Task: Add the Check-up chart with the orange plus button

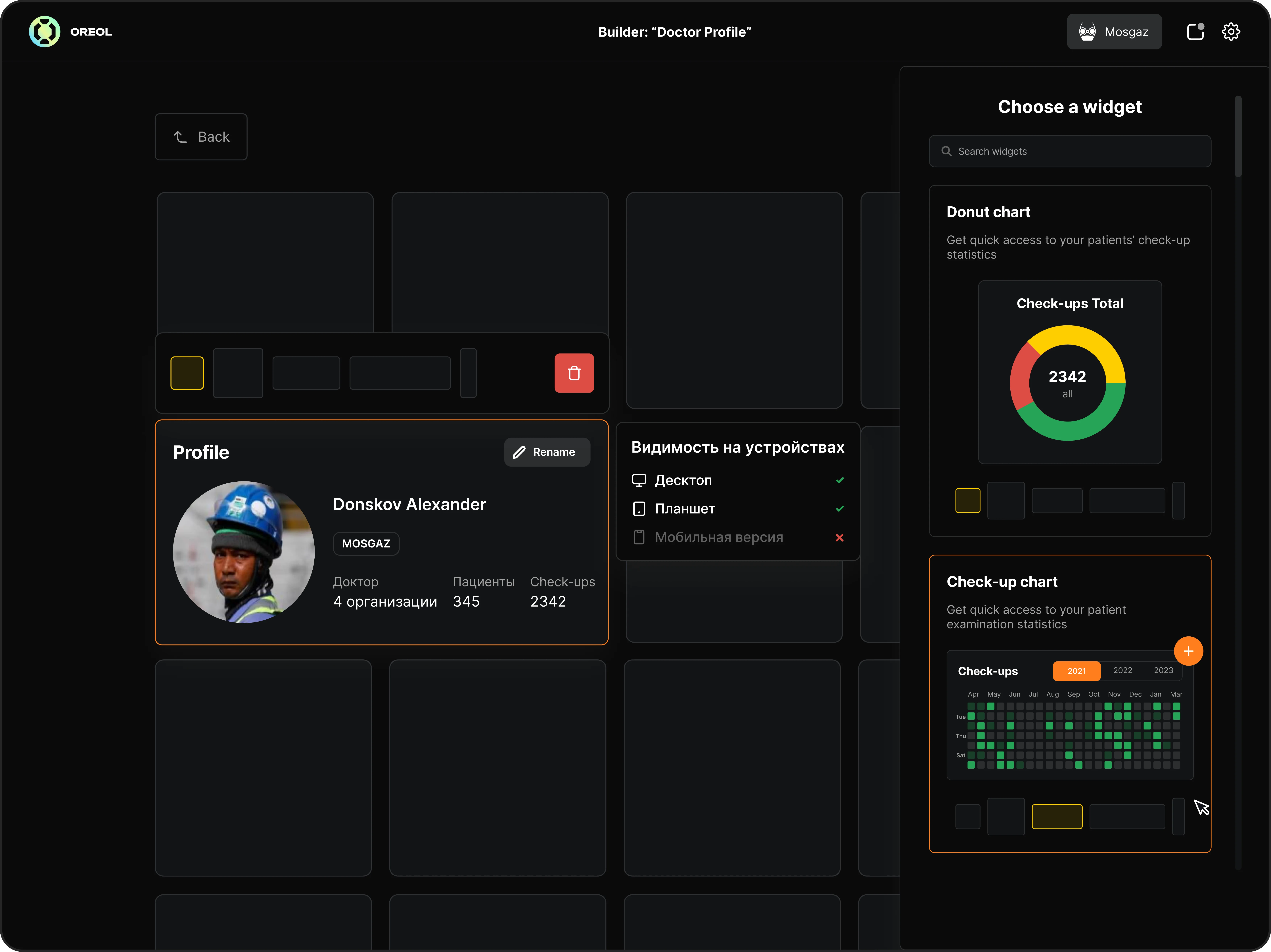Action: (1189, 651)
